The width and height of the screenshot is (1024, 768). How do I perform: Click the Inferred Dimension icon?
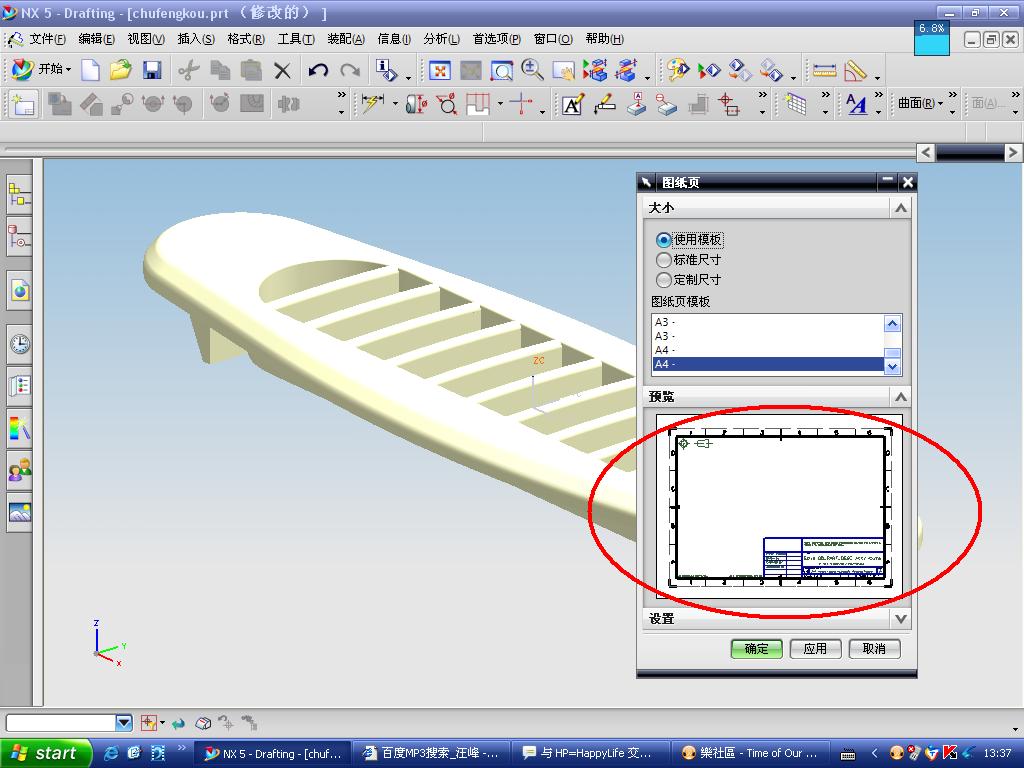pos(373,104)
